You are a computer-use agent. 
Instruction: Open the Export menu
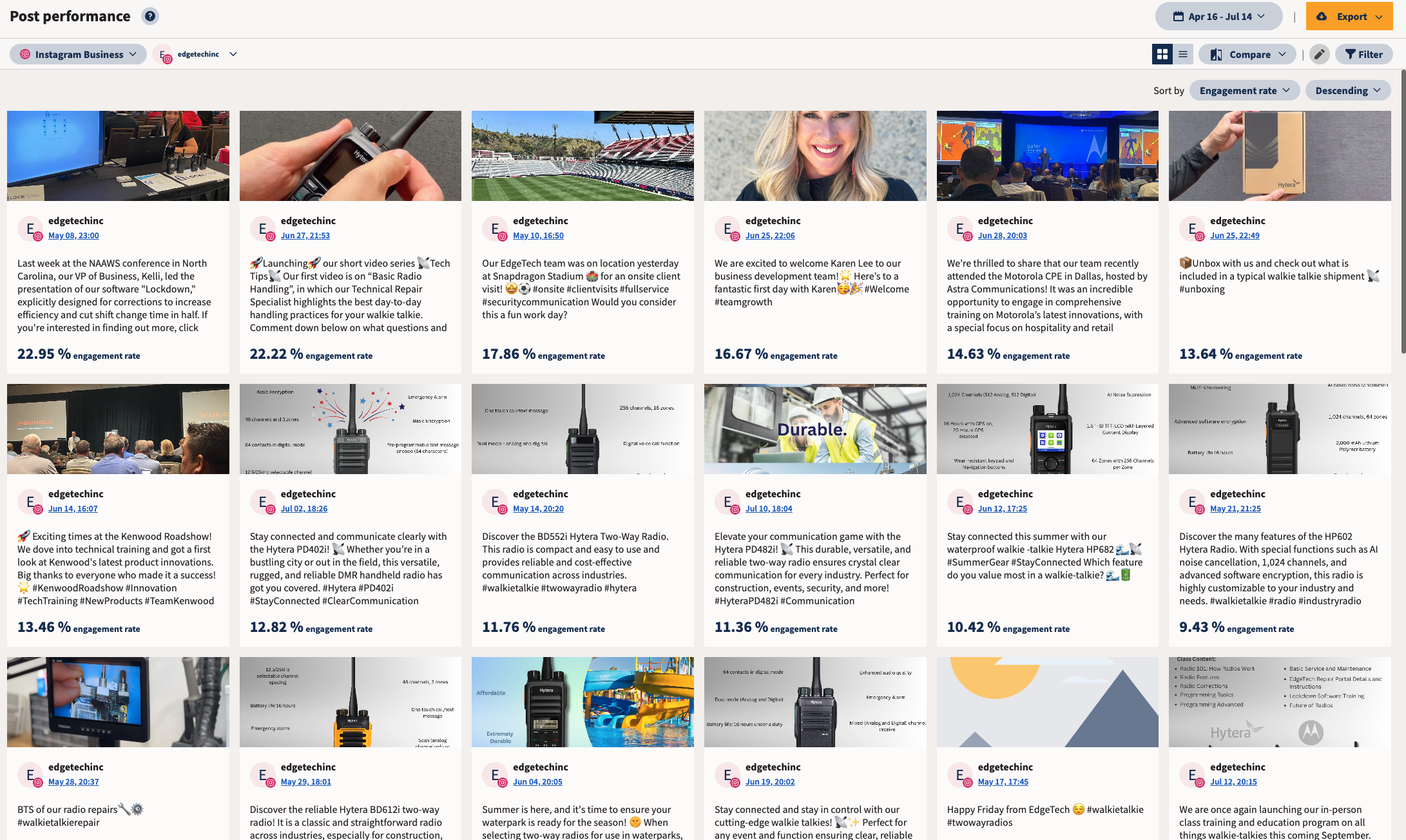pyautogui.click(x=1349, y=16)
